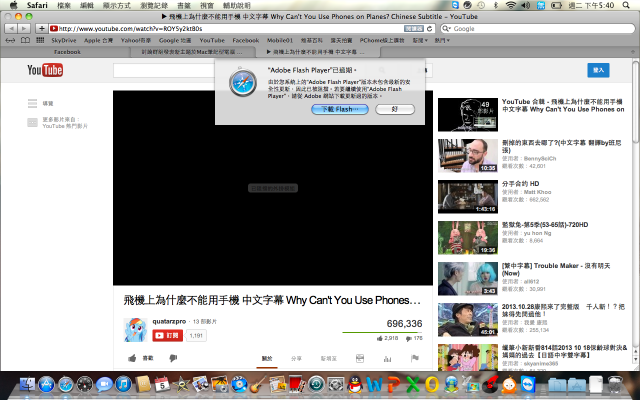Viewport: 640px width, 400px height.
Task: Open the 分手合約 HD video thumbnail
Action: (468, 197)
